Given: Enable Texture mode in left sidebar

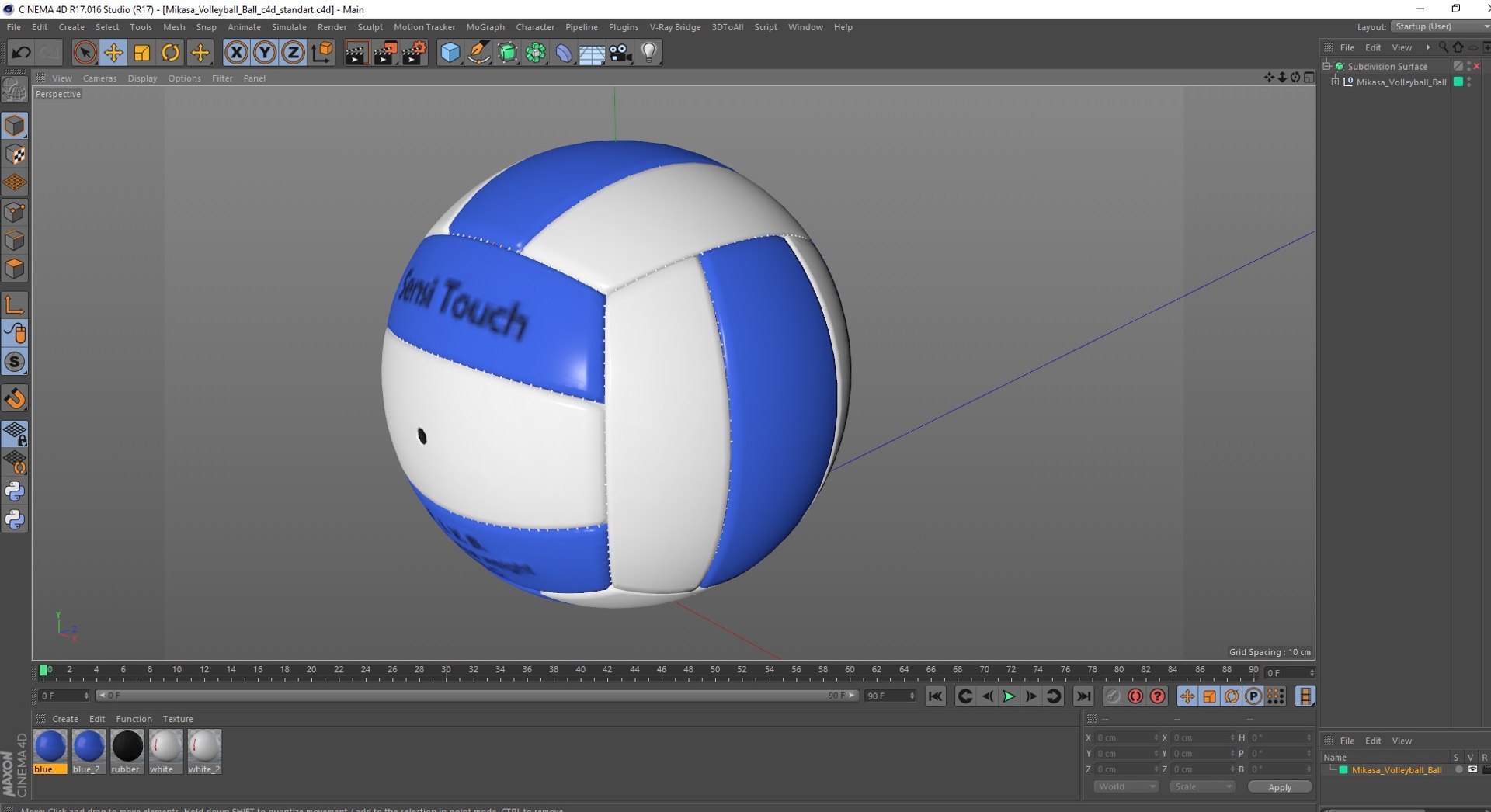Looking at the screenshot, I should 15,155.
